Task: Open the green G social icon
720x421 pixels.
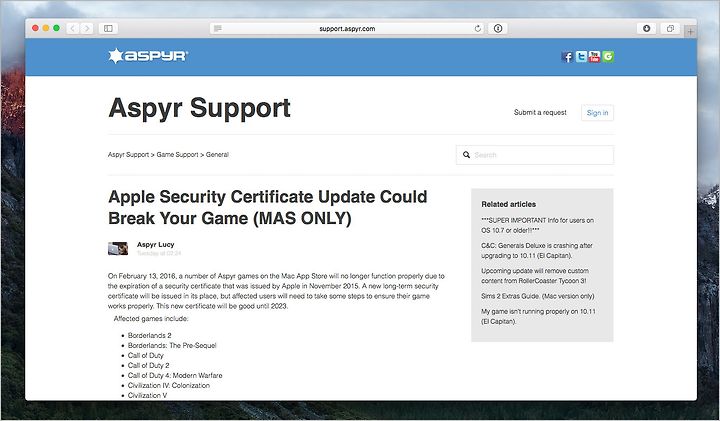Action: click(x=608, y=56)
